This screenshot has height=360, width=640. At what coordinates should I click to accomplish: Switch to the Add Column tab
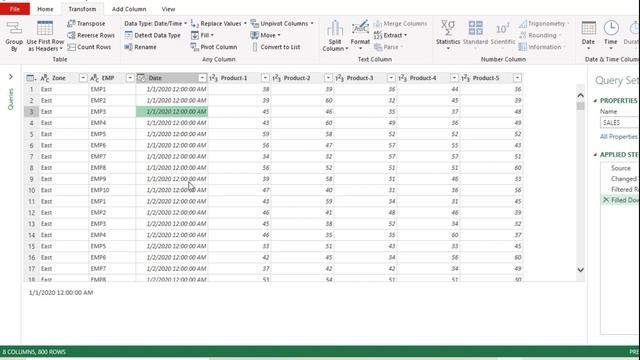click(x=129, y=9)
